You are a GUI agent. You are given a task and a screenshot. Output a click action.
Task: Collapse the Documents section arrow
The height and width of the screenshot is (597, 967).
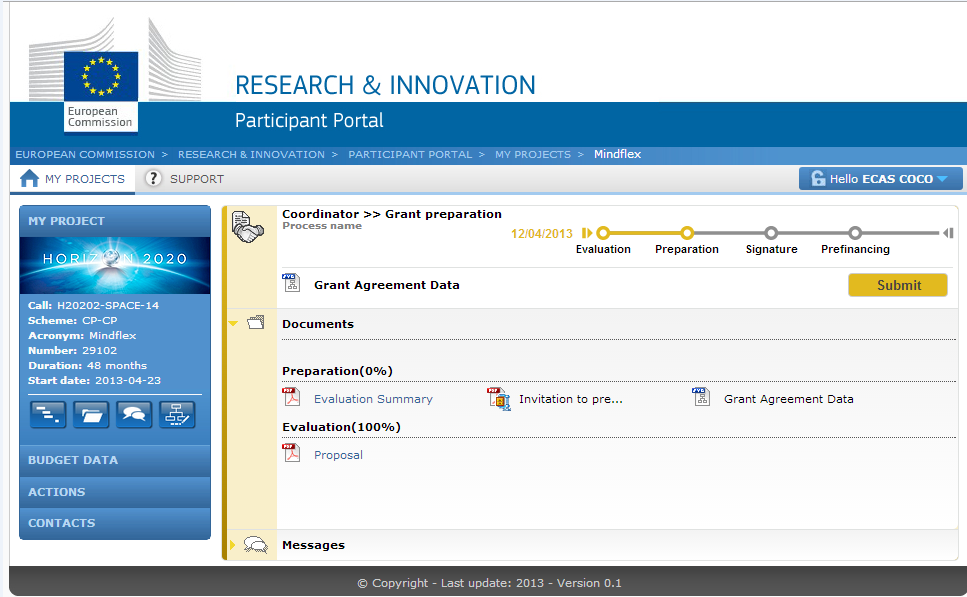(x=233, y=323)
